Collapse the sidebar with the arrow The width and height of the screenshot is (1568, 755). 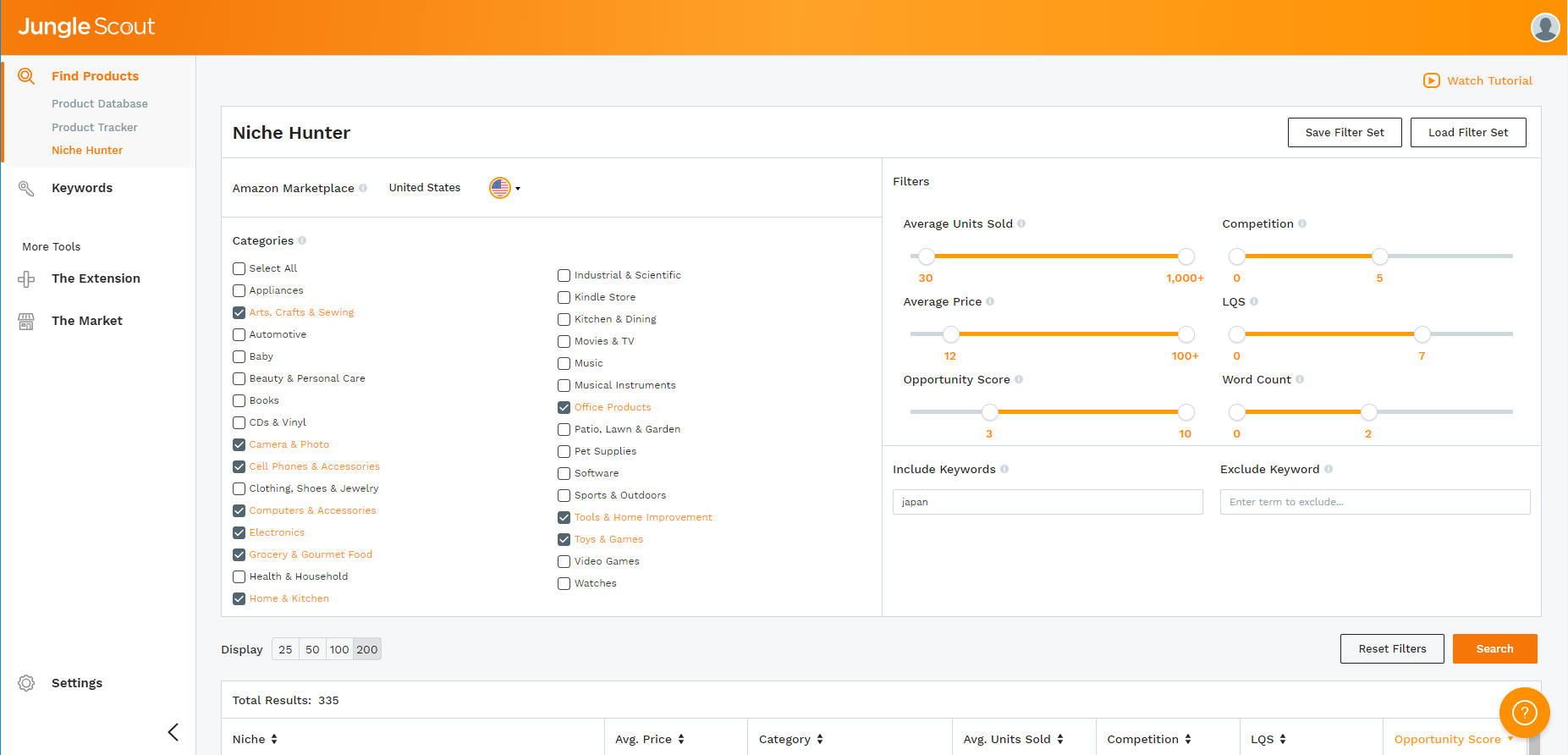pyautogui.click(x=173, y=732)
